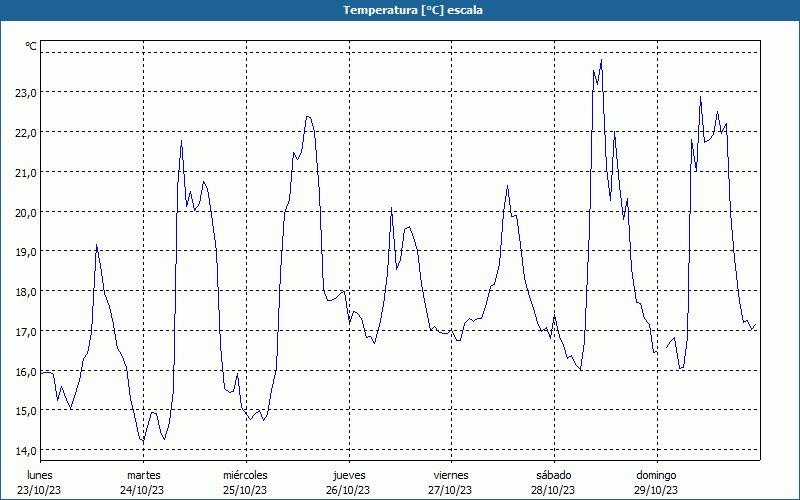Select the 'jueves' day label
The image size is (800, 500).
pos(349,475)
